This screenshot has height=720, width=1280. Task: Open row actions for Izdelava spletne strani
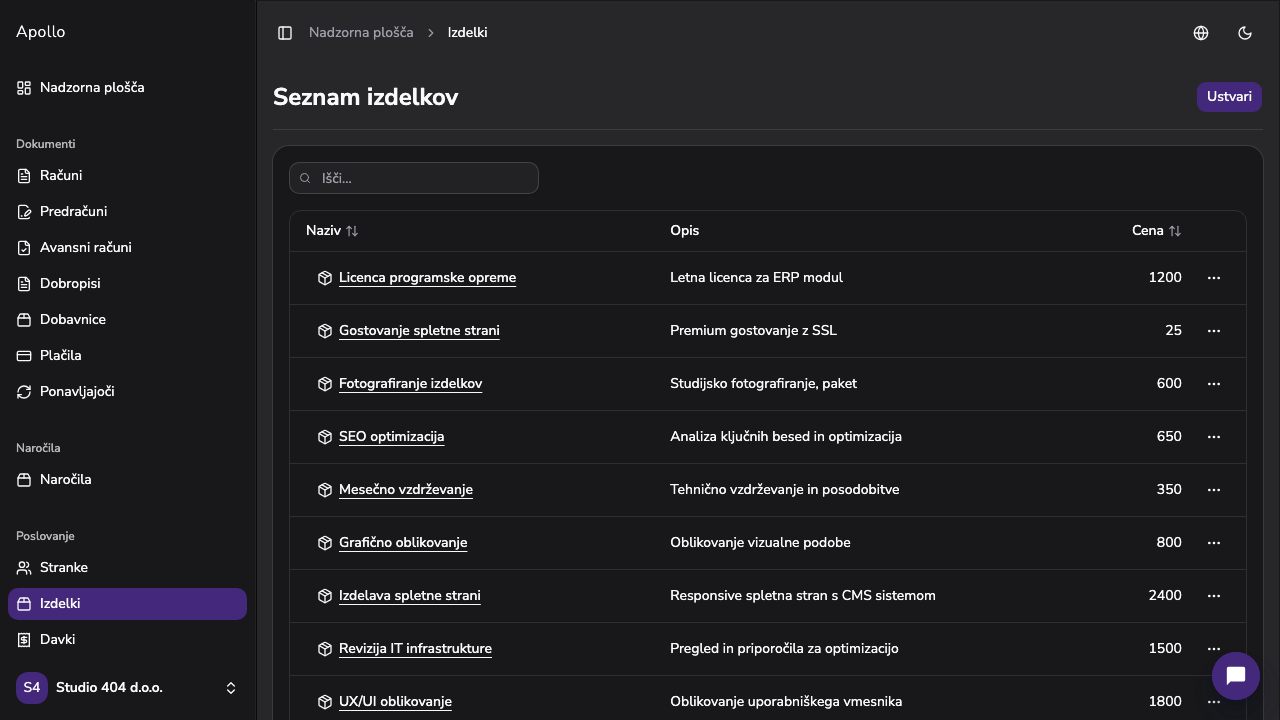1214,596
